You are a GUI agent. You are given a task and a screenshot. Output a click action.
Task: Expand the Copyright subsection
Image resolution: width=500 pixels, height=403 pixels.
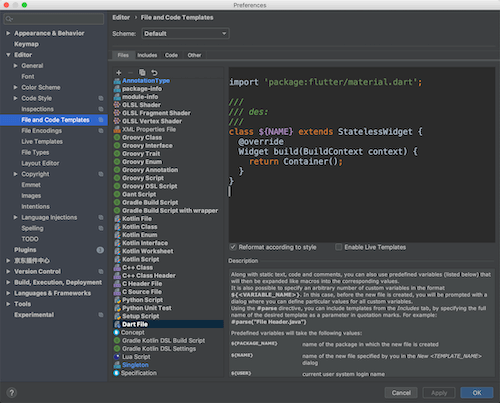[x=16, y=174]
